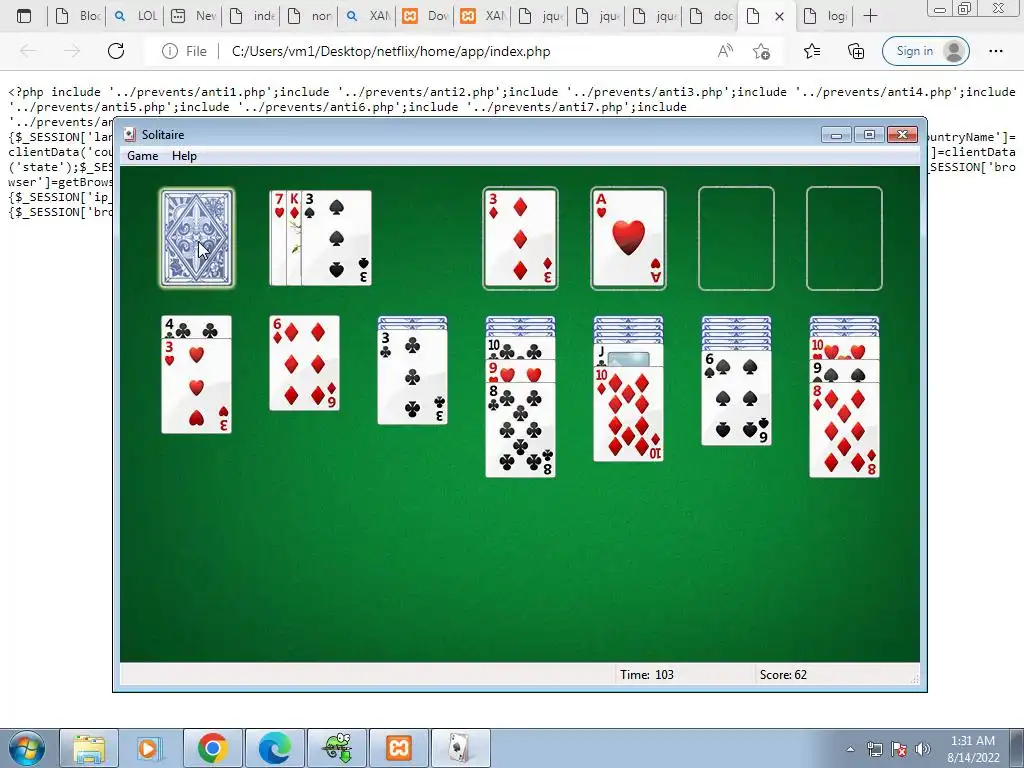Select the jack card above 10 of diamonds
The height and width of the screenshot is (768, 1024).
[x=628, y=355]
